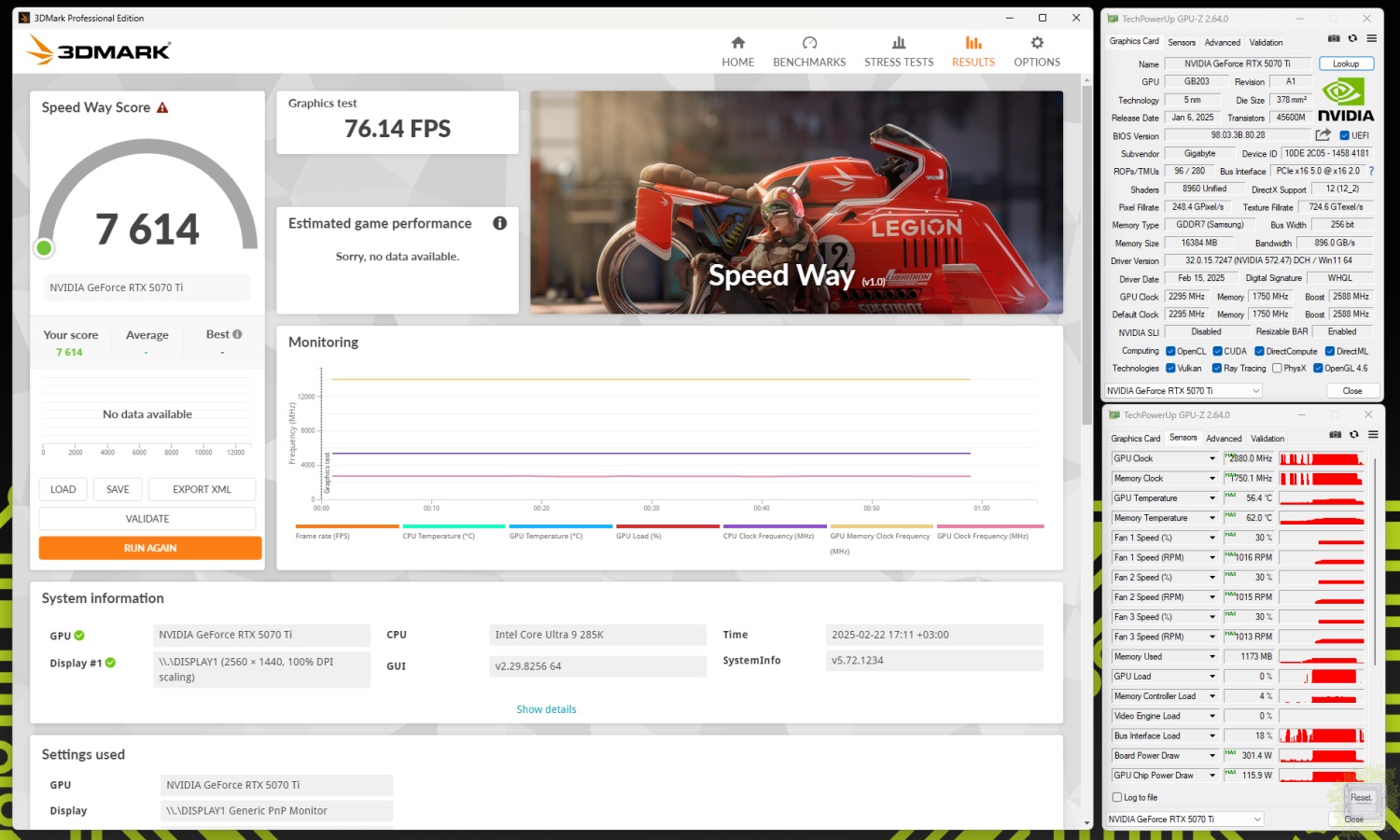Open the GPU Temperature sensor dropdown
The height and width of the screenshot is (840, 1400).
tap(1212, 498)
